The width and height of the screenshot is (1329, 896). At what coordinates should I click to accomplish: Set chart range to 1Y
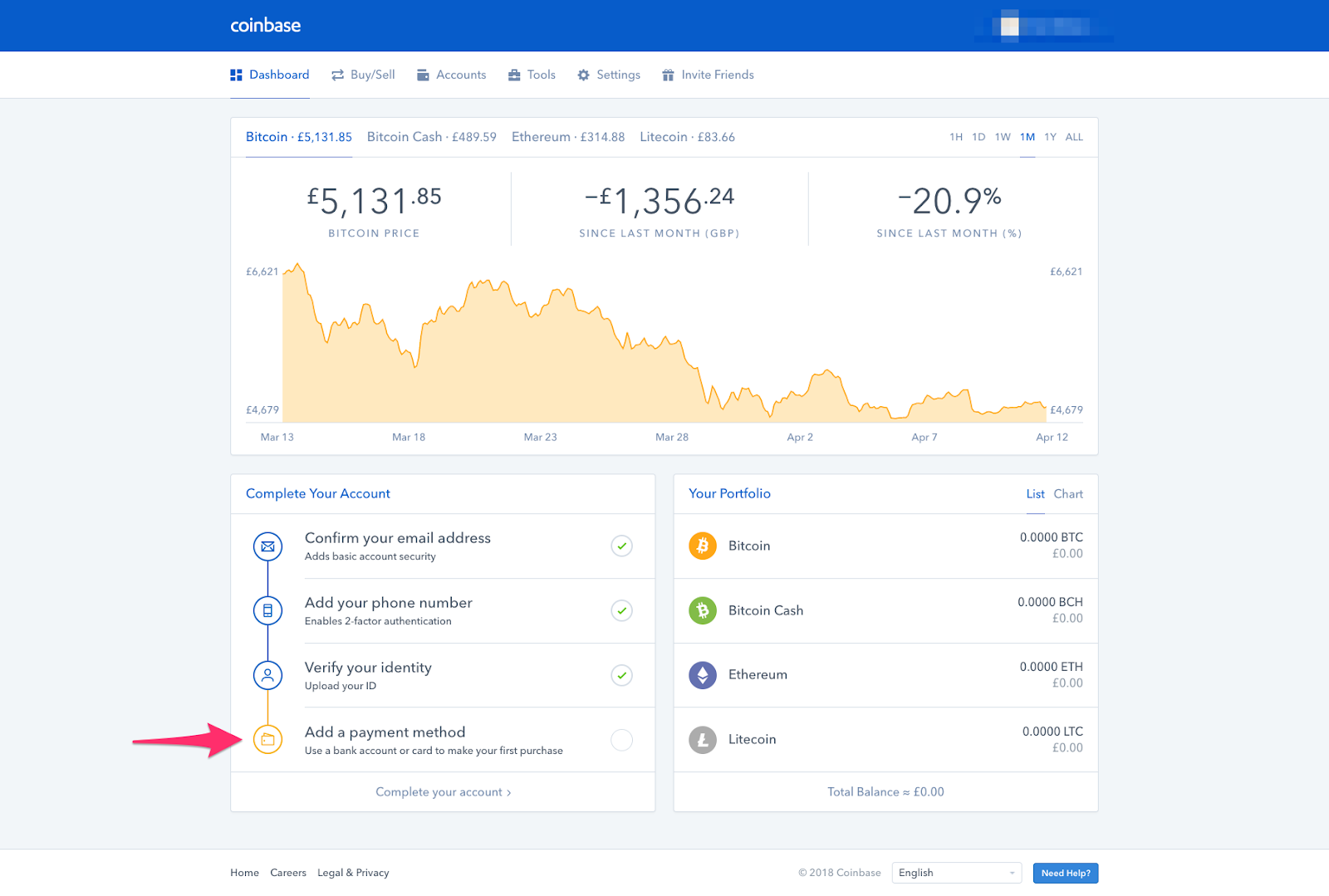click(1051, 137)
